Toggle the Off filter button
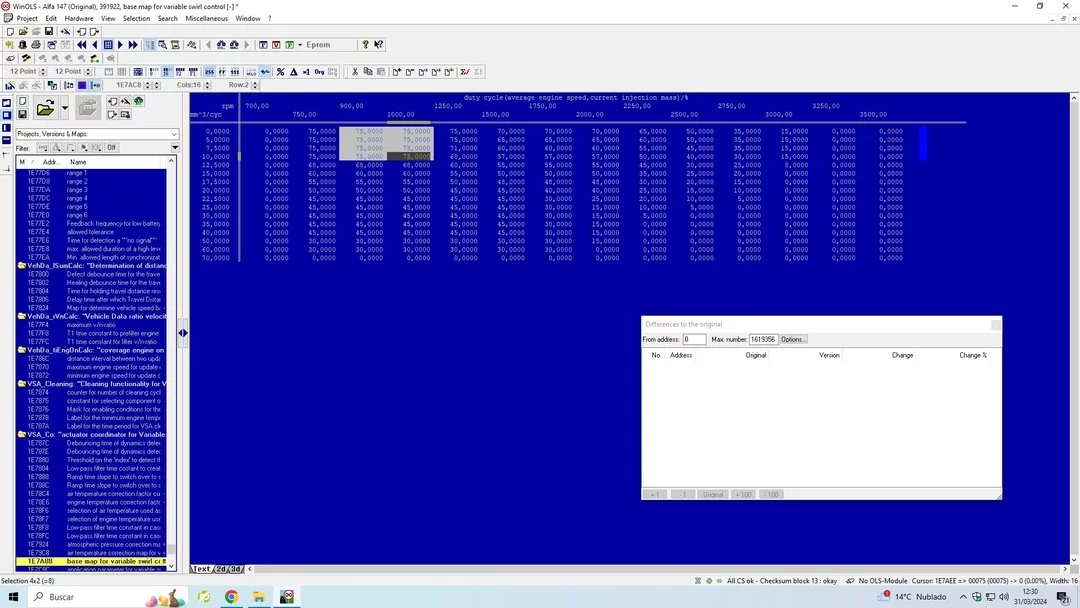This screenshot has height=608, width=1080. coord(112,147)
